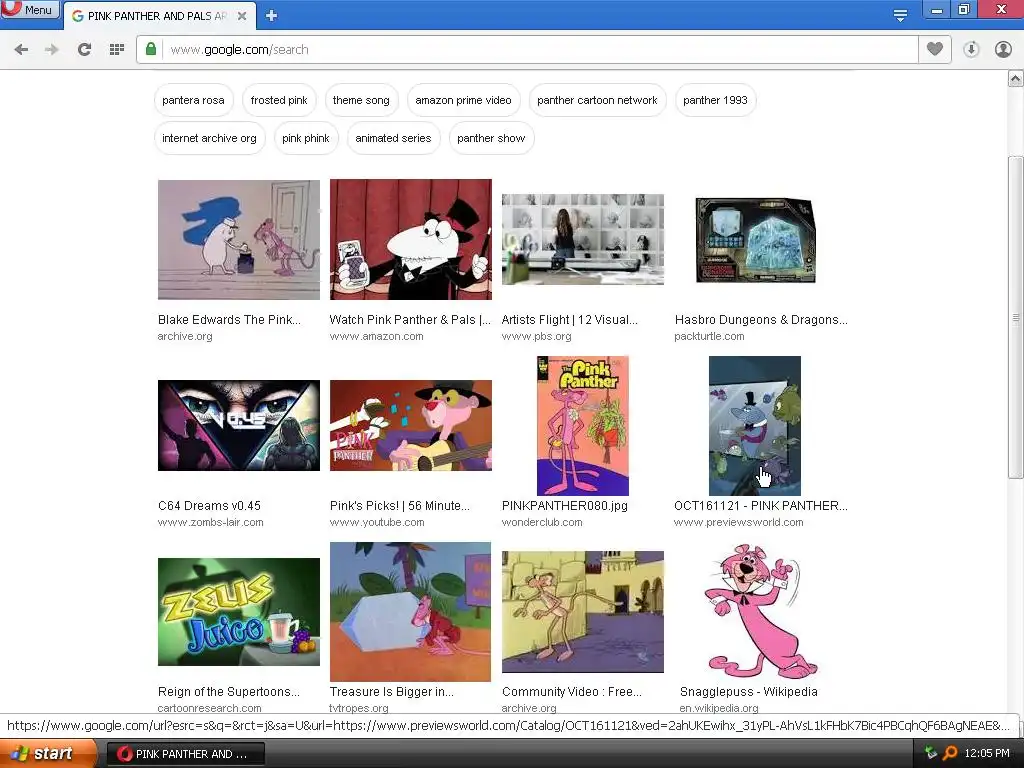
Task: Click the green padlock security icon
Action: (151, 49)
